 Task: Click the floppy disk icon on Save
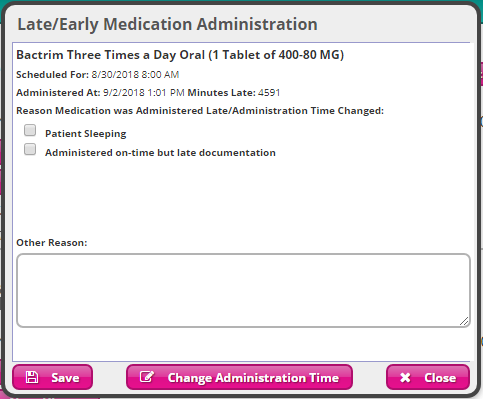pos(32,377)
